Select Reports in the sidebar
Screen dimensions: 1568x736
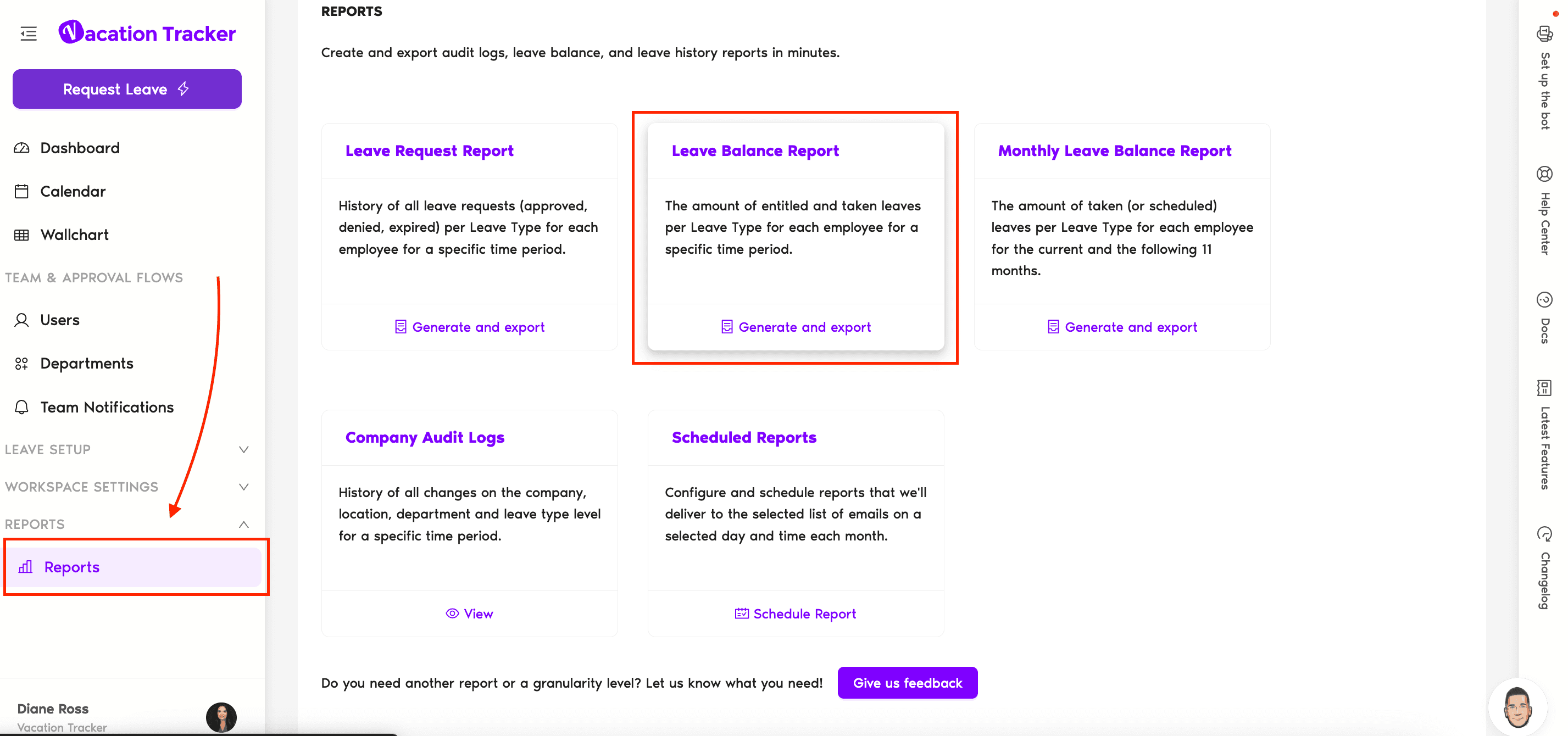(72, 567)
